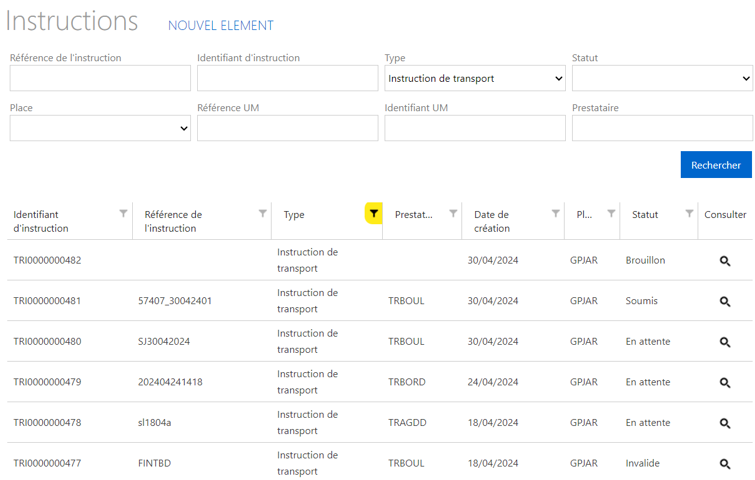Click the Invalide status cell
The width and height of the screenshot is (755, 480).
pos(642,463)
